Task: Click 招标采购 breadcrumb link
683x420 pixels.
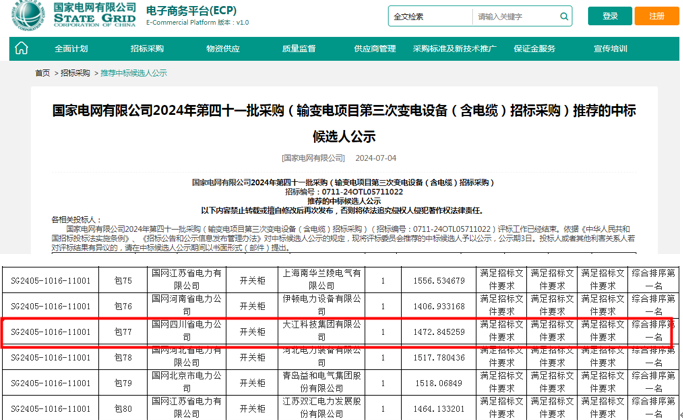Action: click(x=75, y=73)
